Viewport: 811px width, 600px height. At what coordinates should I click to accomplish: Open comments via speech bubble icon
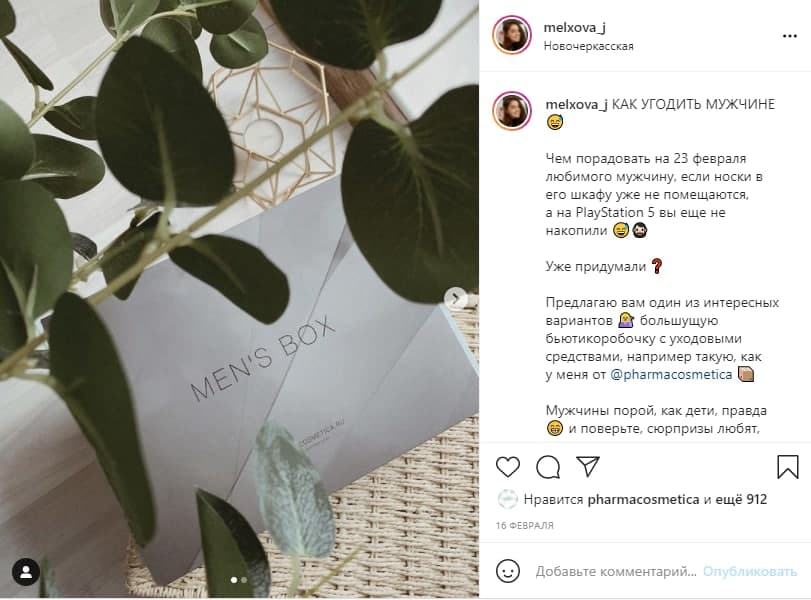(x=548, y=467)
